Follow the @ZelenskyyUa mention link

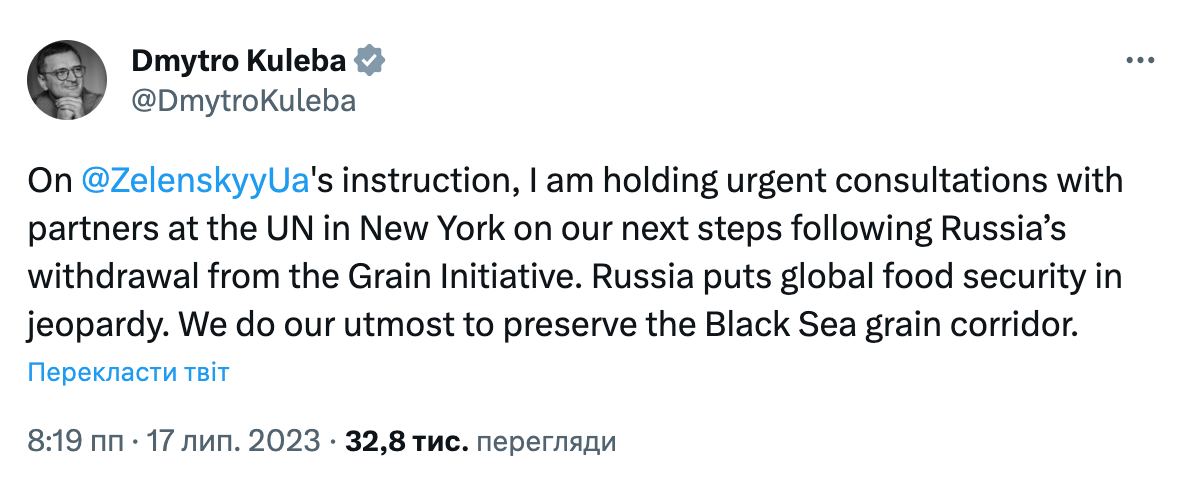pos(189,183)
